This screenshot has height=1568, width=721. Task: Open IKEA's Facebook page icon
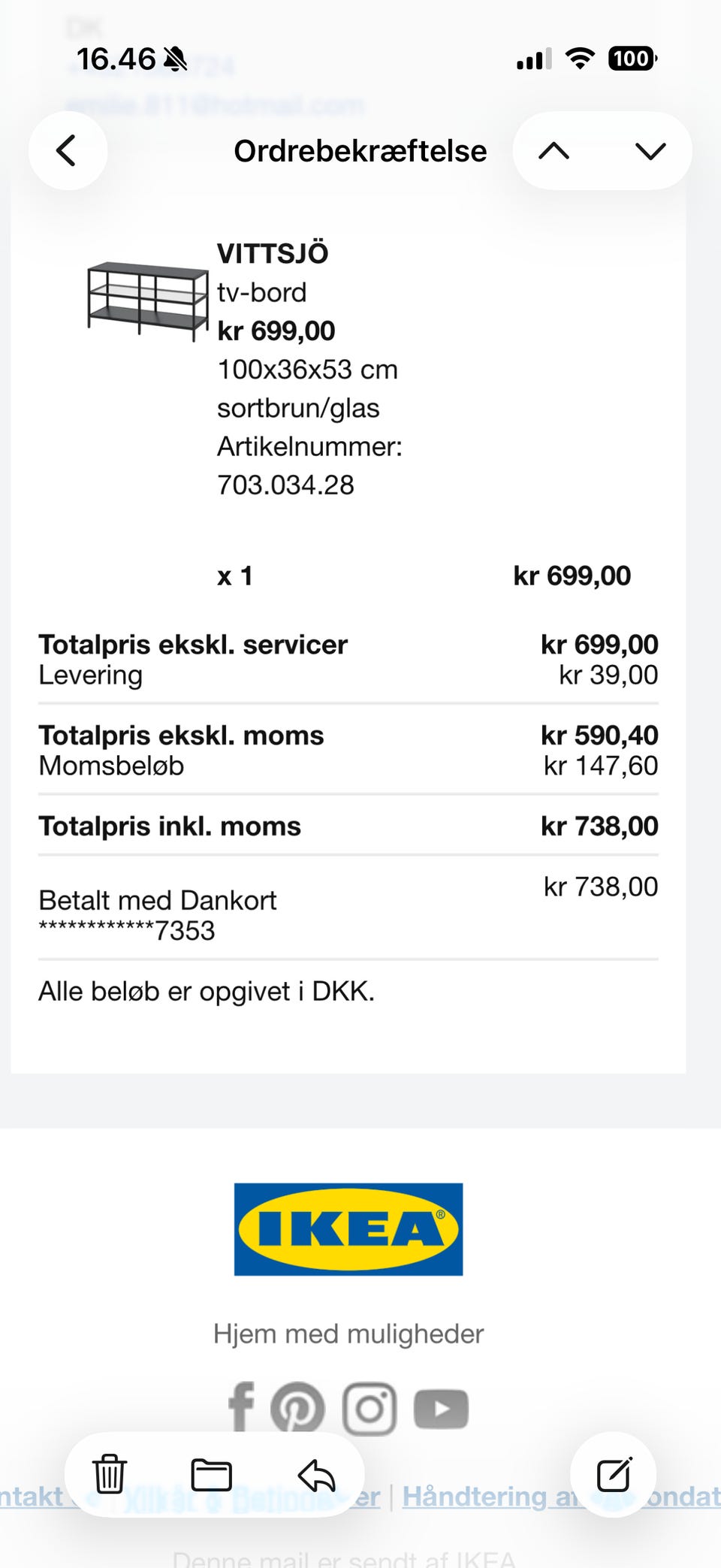[241, 1406]
